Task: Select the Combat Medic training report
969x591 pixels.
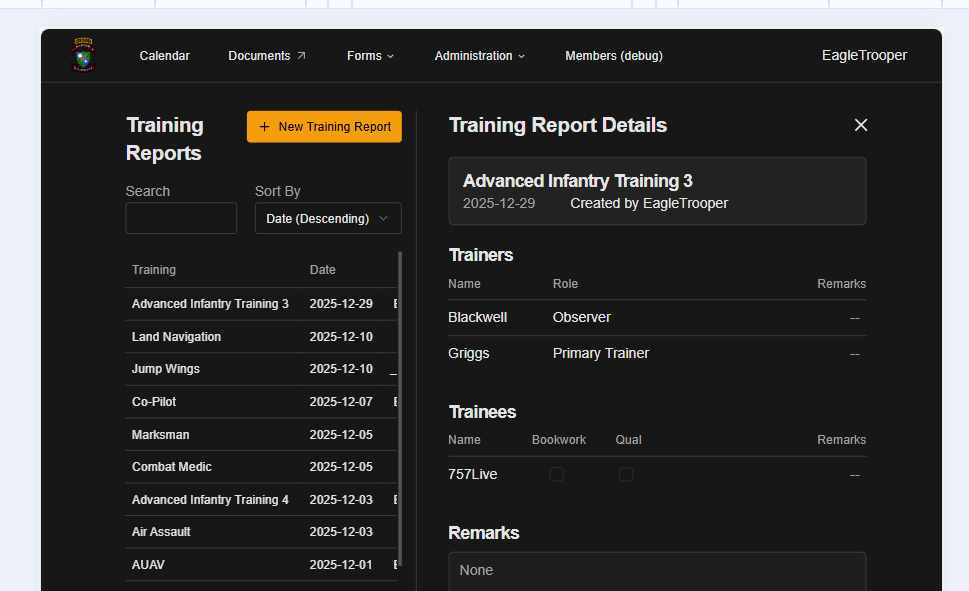Action: click(x=172, y=467)
